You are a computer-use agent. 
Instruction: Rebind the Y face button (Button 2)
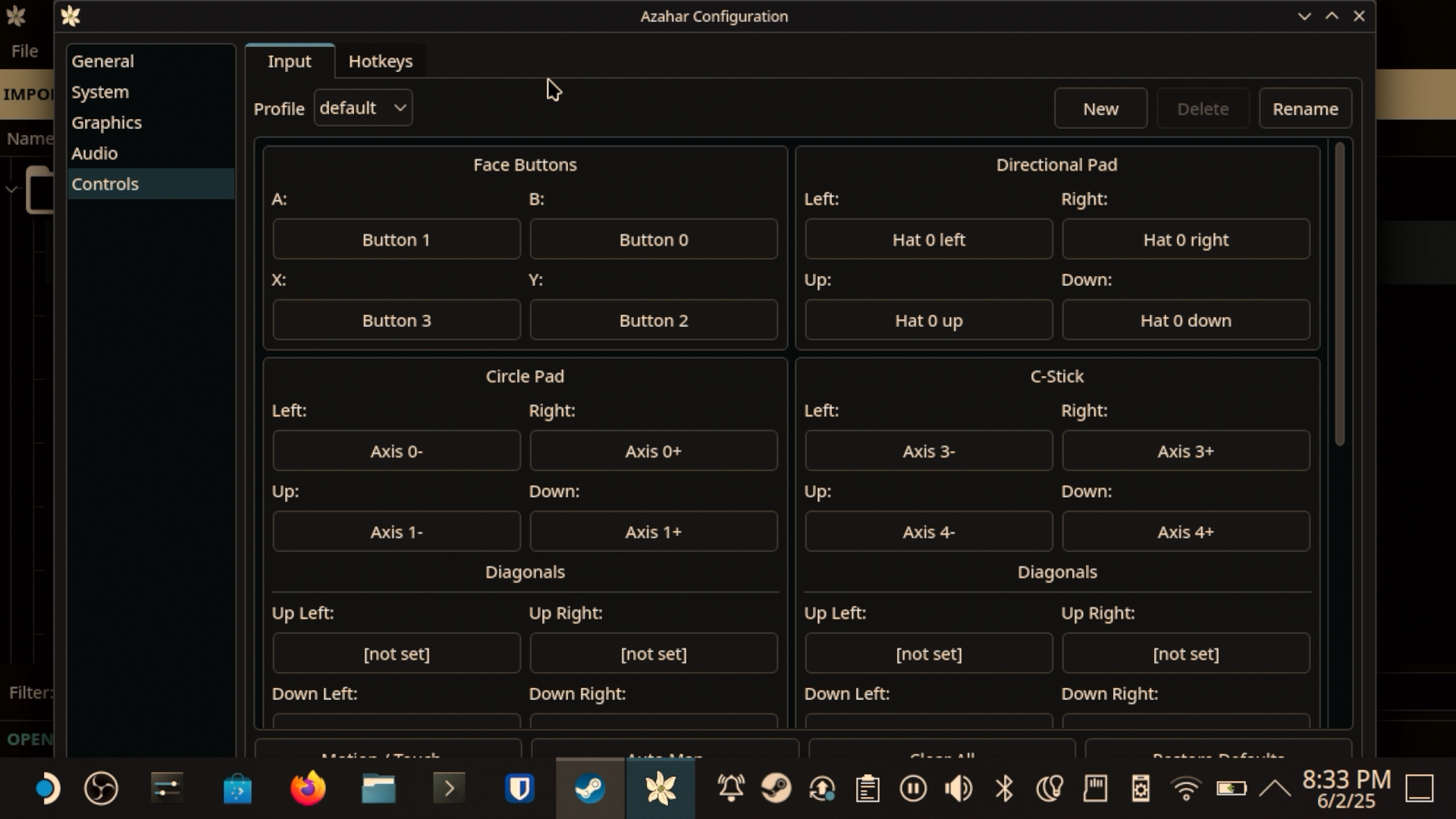click(654, 320)
